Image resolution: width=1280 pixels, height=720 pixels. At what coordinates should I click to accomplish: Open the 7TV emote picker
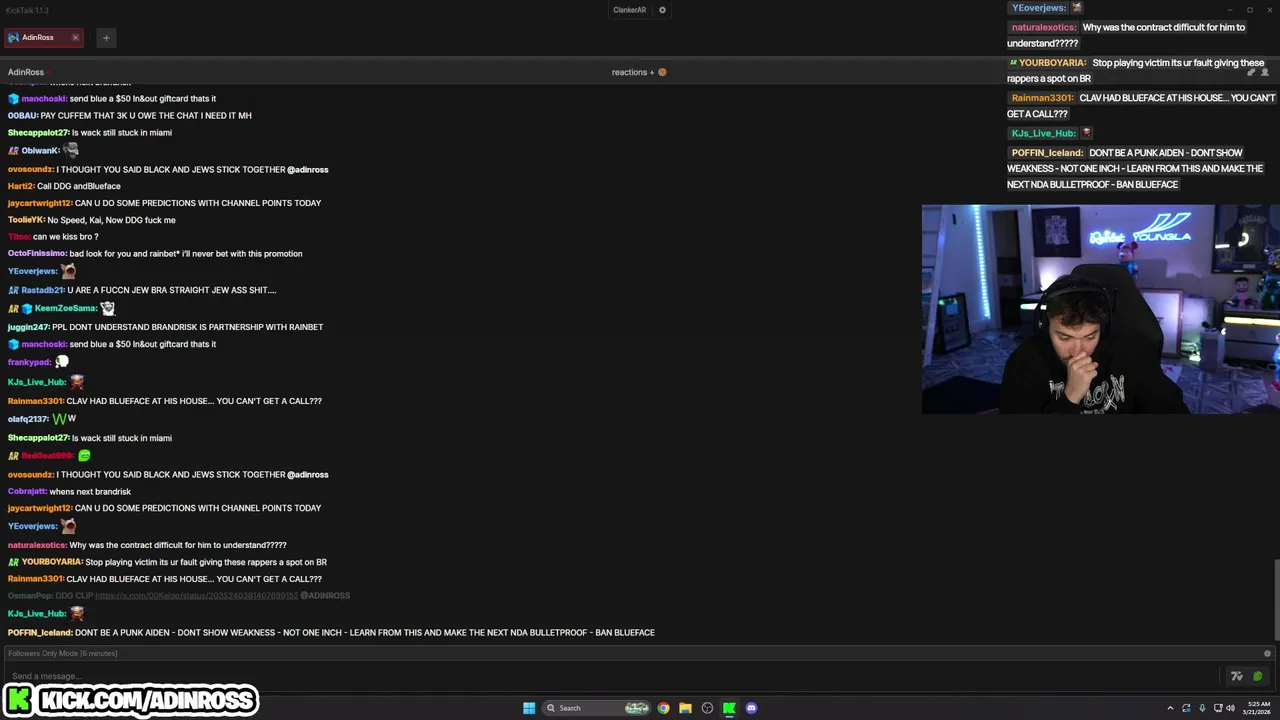coord(1237,676)
